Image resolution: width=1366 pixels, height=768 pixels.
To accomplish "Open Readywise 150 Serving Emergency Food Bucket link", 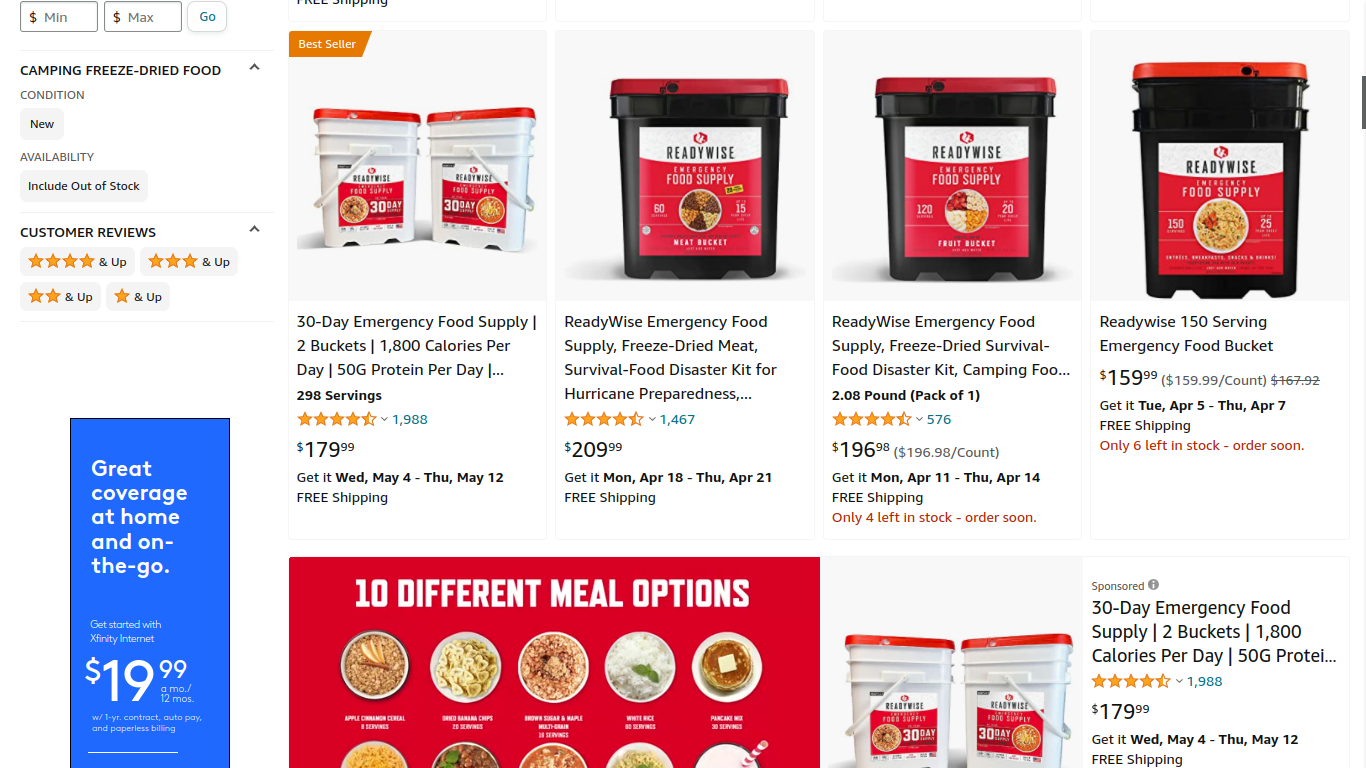I will 1186,334.
